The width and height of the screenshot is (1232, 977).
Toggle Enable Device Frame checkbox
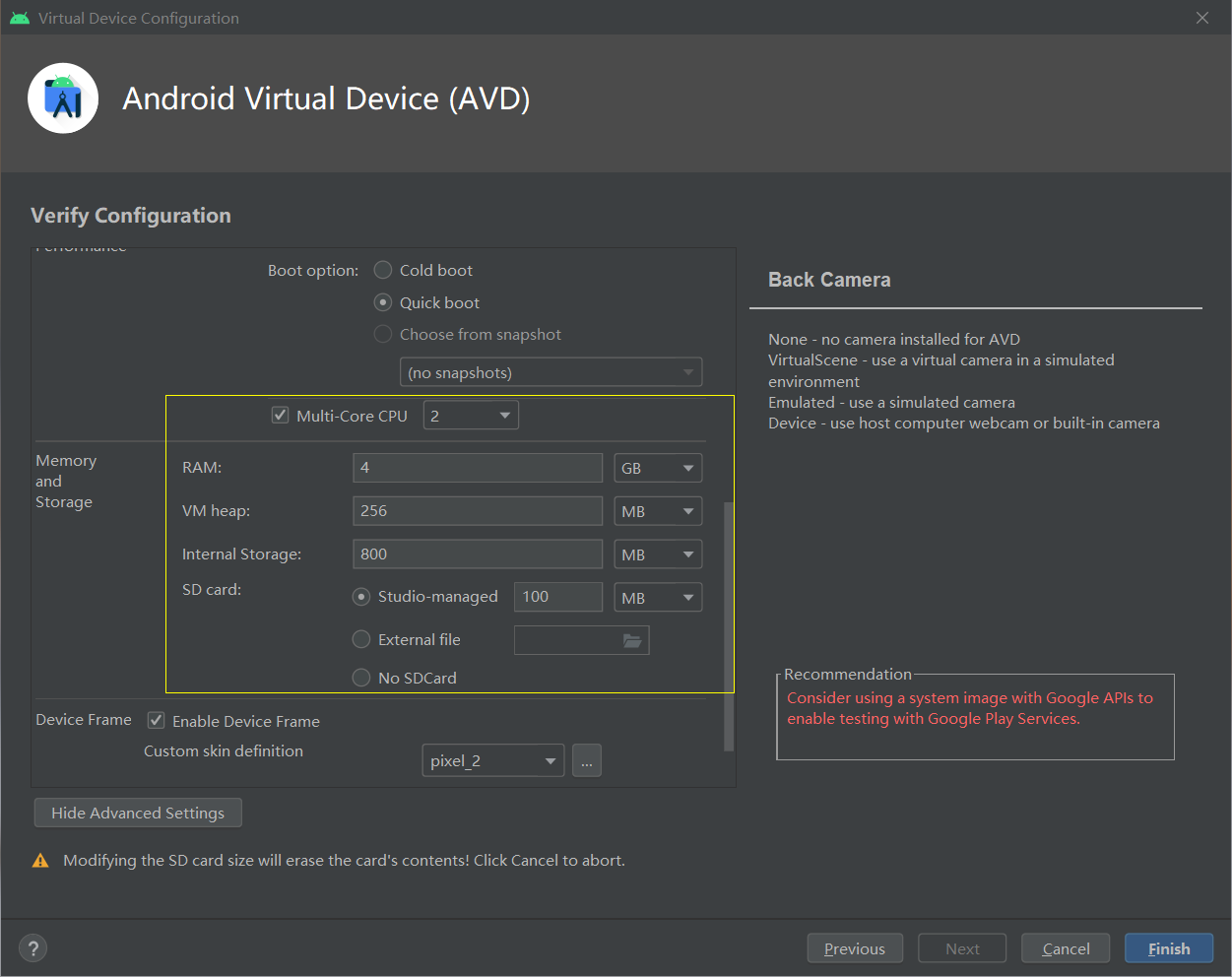(x=156, y=720)
